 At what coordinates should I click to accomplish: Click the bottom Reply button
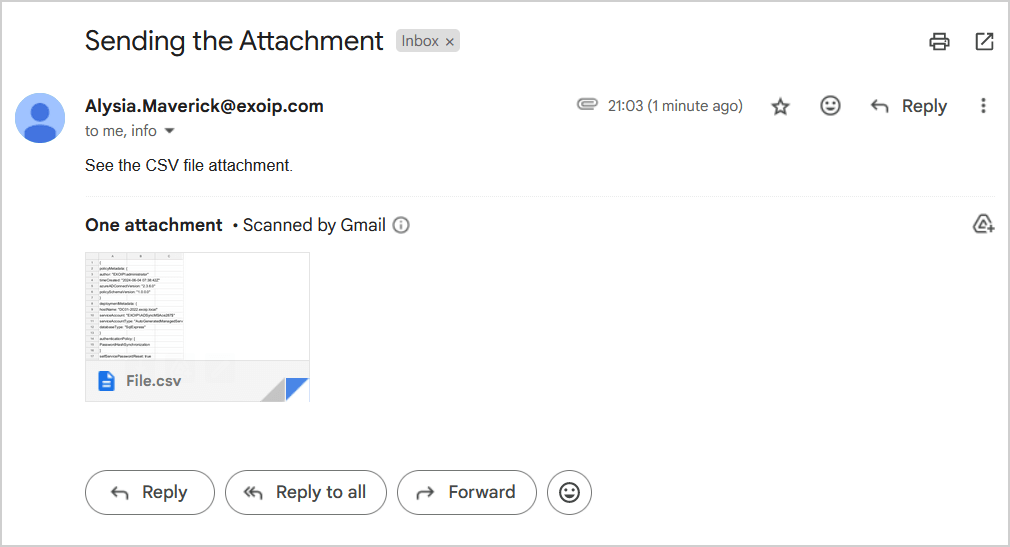coord(150,492)
